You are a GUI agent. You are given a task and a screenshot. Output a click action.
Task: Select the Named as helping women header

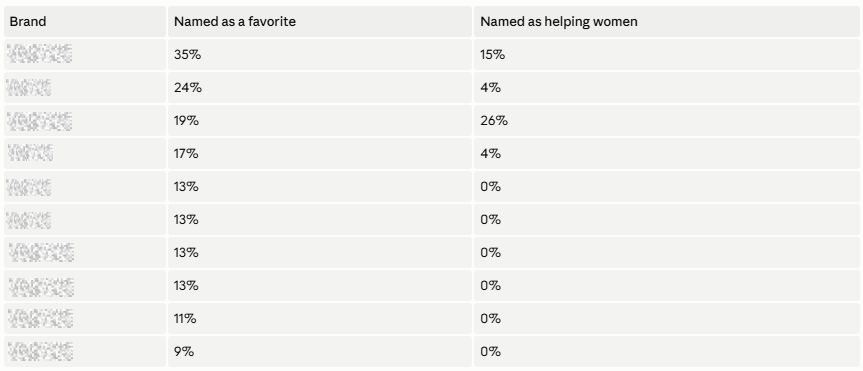667,21
